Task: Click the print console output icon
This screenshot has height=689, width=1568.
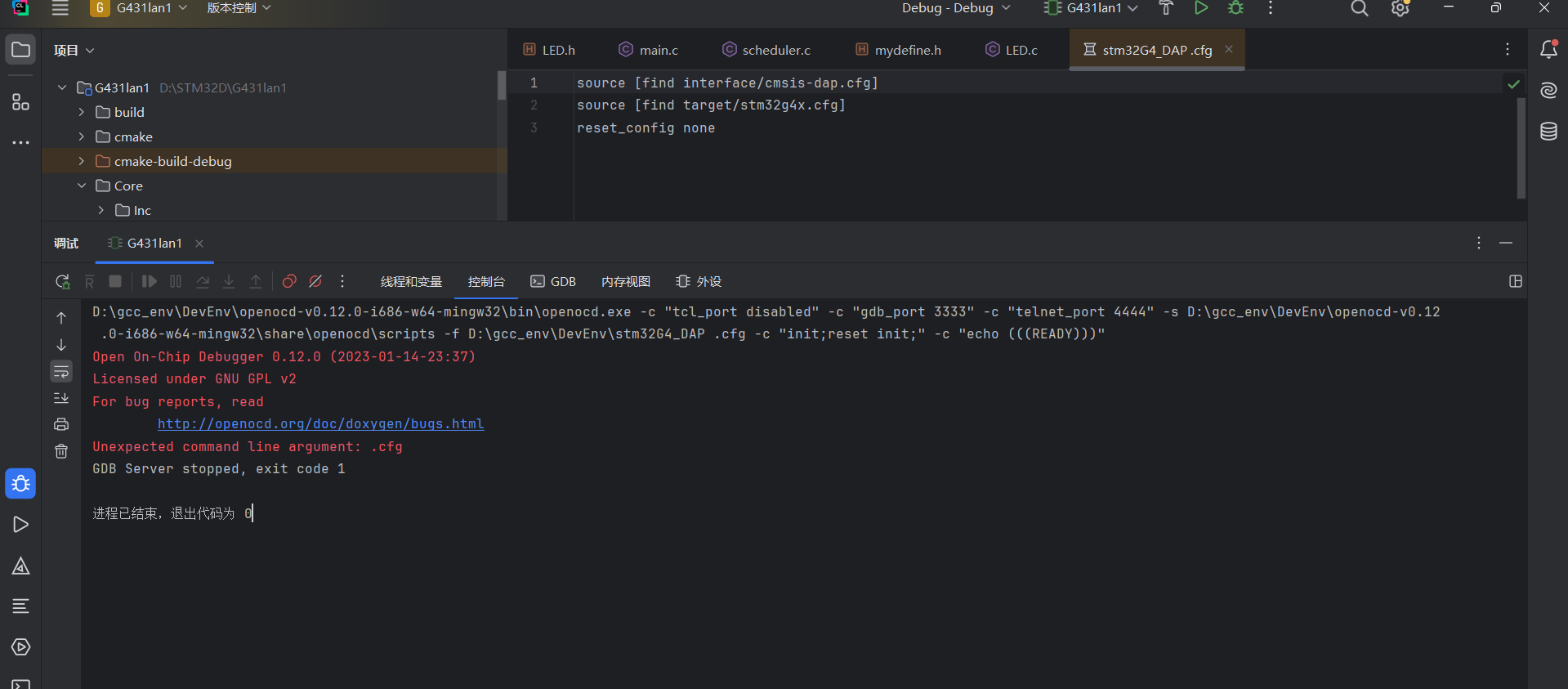Action: point(61,424)
